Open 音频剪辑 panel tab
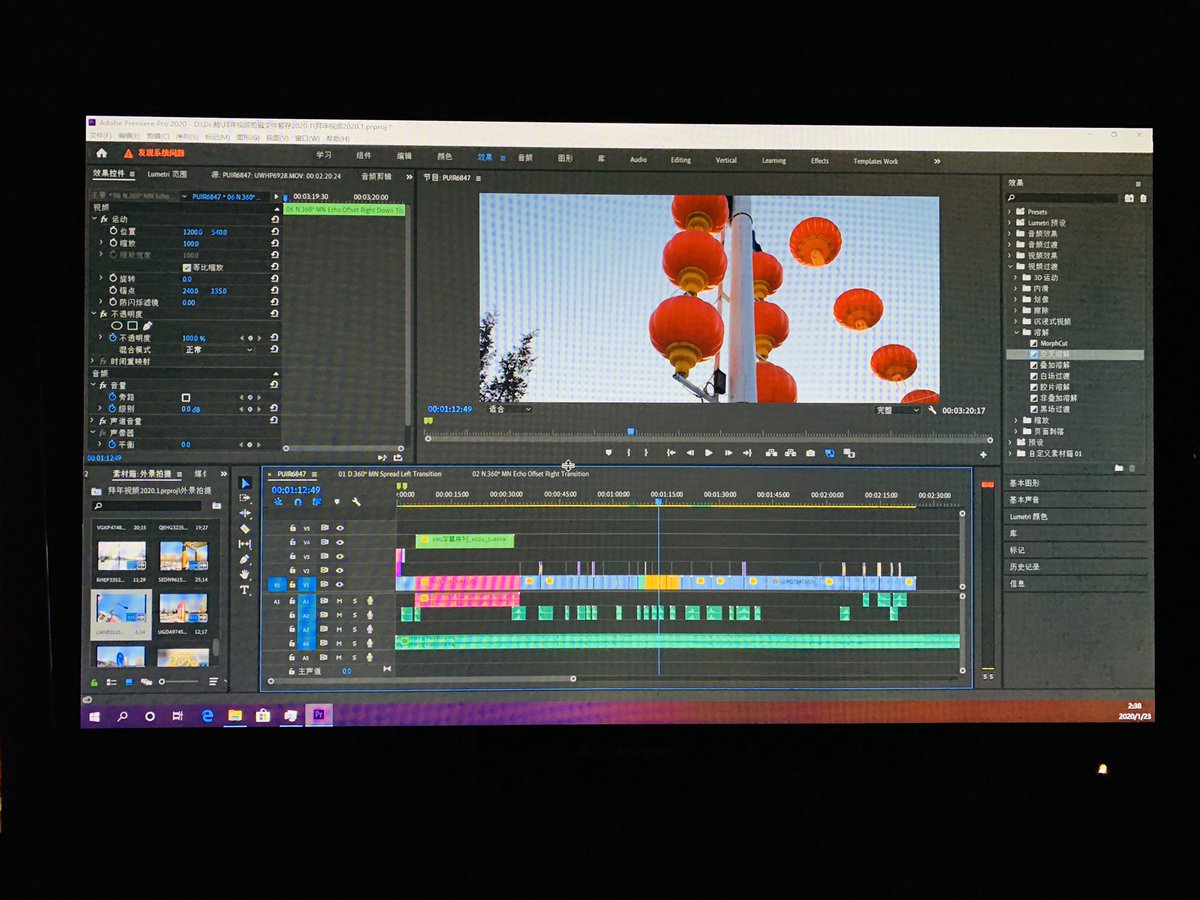Viewport: 1200px width, 900px height. click(x=377, y=176)
